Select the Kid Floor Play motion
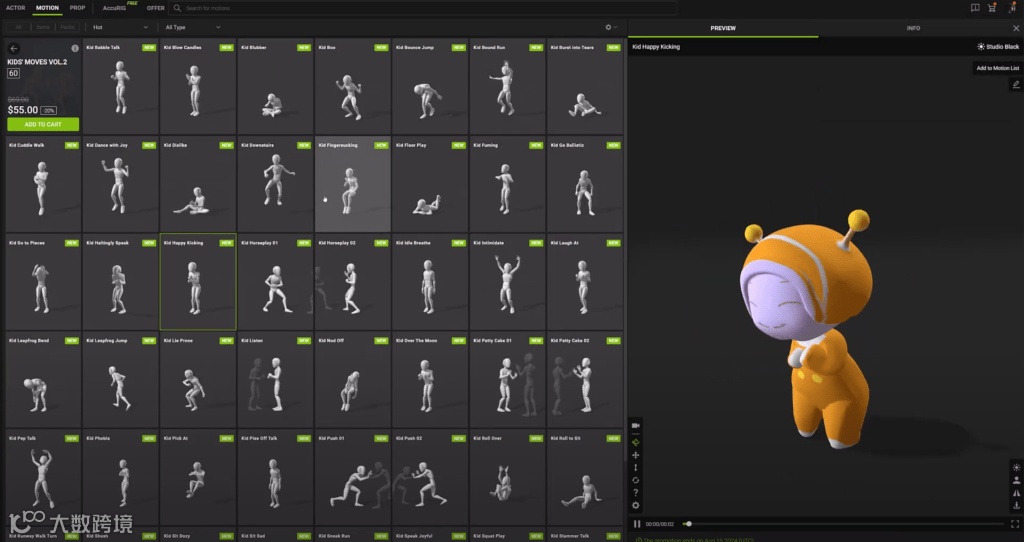 click(x=430, y=185)
